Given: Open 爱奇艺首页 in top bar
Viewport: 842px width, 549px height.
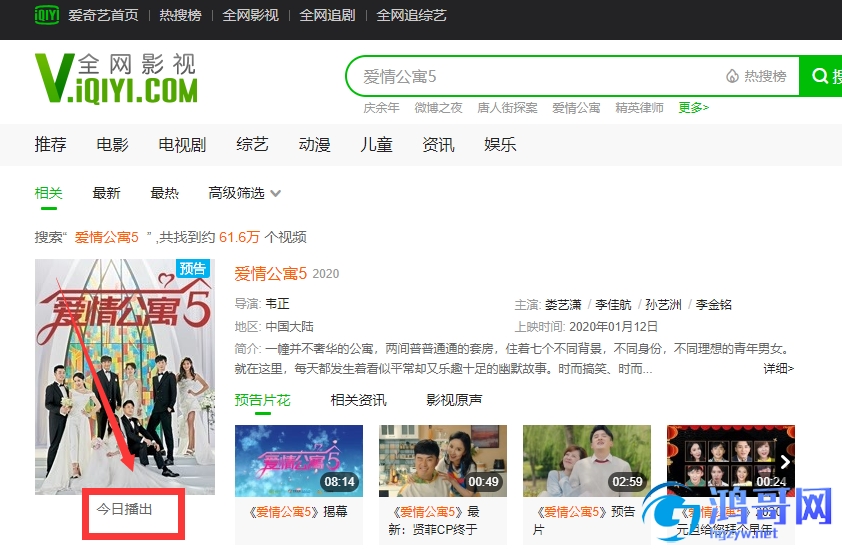Looking at the screenshot, I should tap(103, 15).
